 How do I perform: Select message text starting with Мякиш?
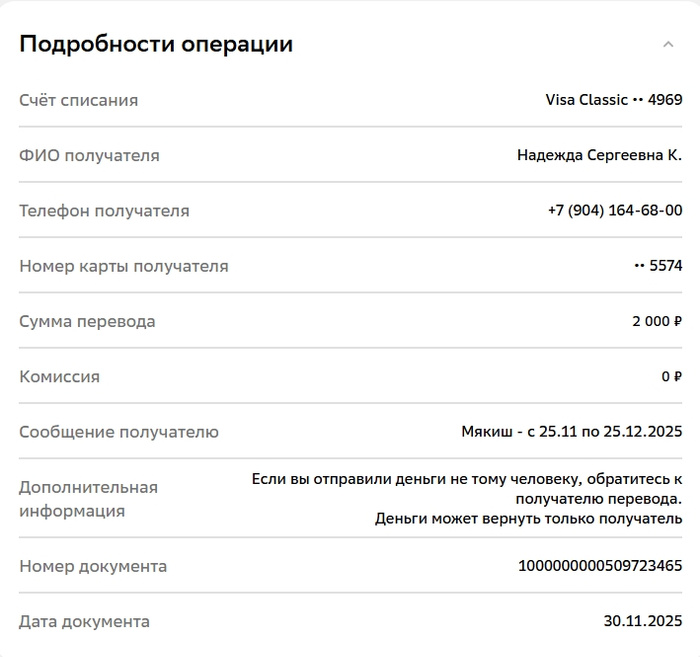(x=571, y=432)
